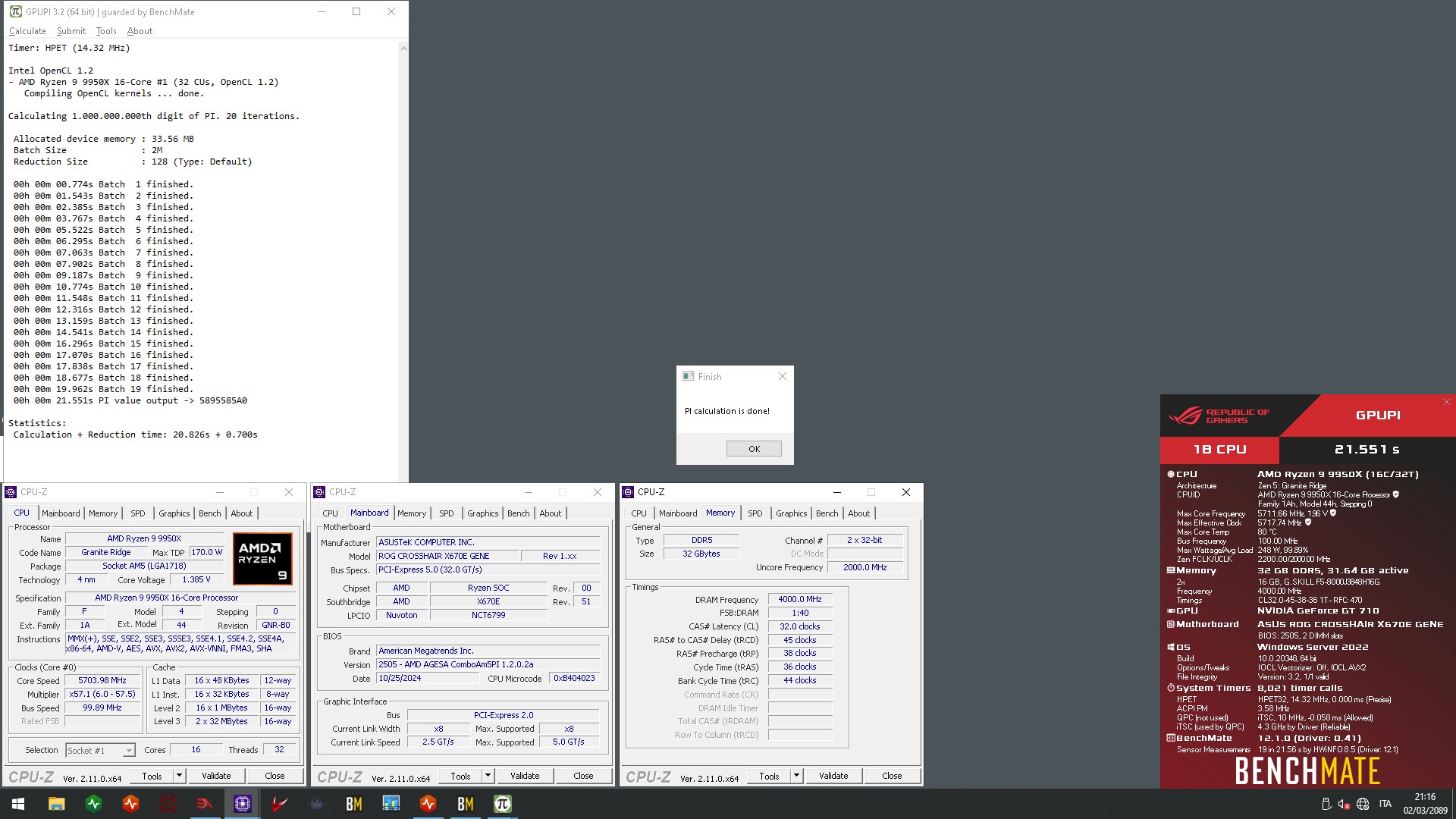
Task: Click the GPUPI scrollbar up arrow
Action: click(403, 49)
